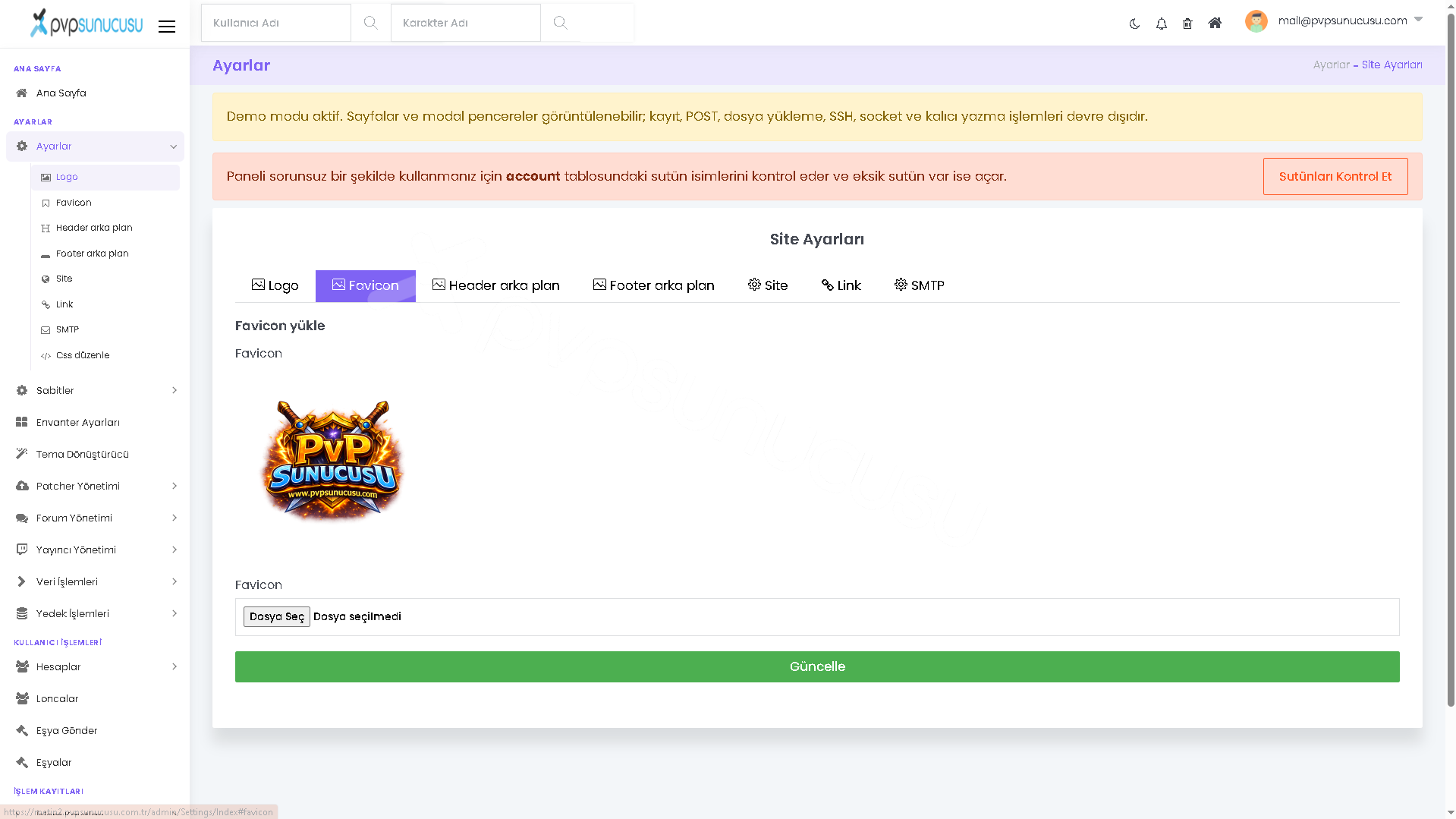Open notifications bell icon
This screenshot has width=1456, height=819.
point(1161,24)
